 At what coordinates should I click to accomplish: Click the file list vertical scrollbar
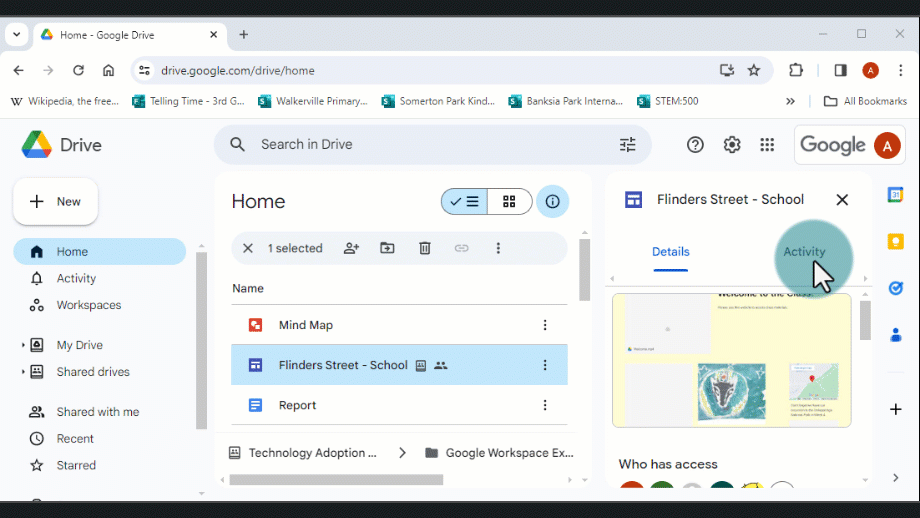[584, 270]
